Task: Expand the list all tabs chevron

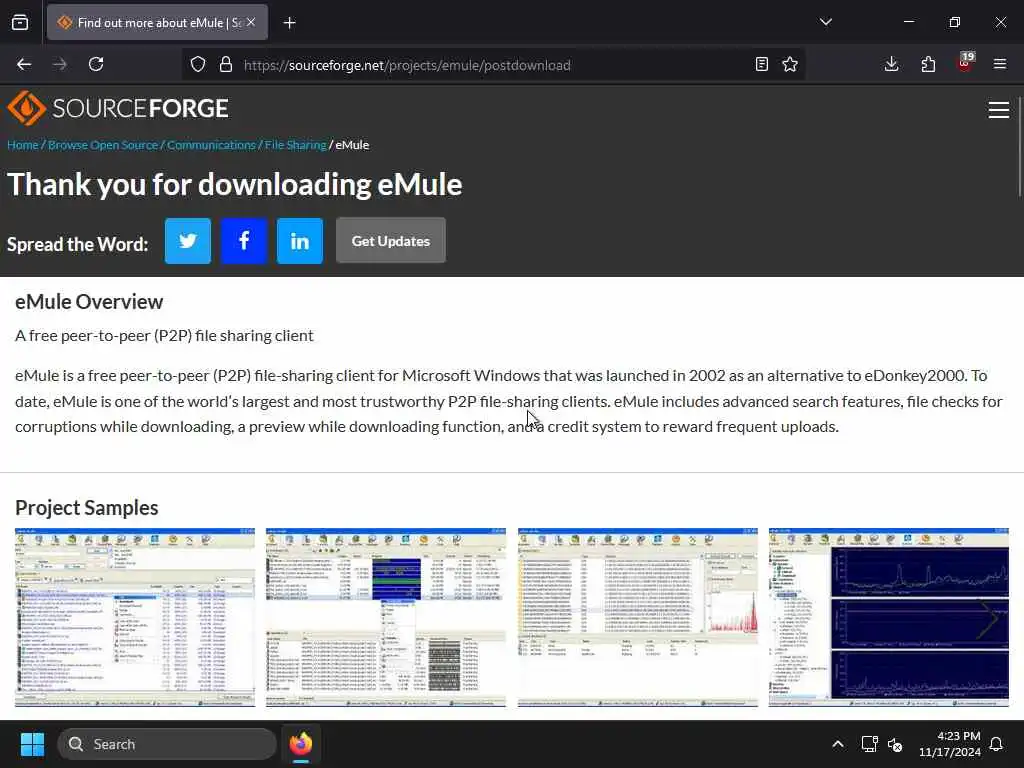Action: 825,22
